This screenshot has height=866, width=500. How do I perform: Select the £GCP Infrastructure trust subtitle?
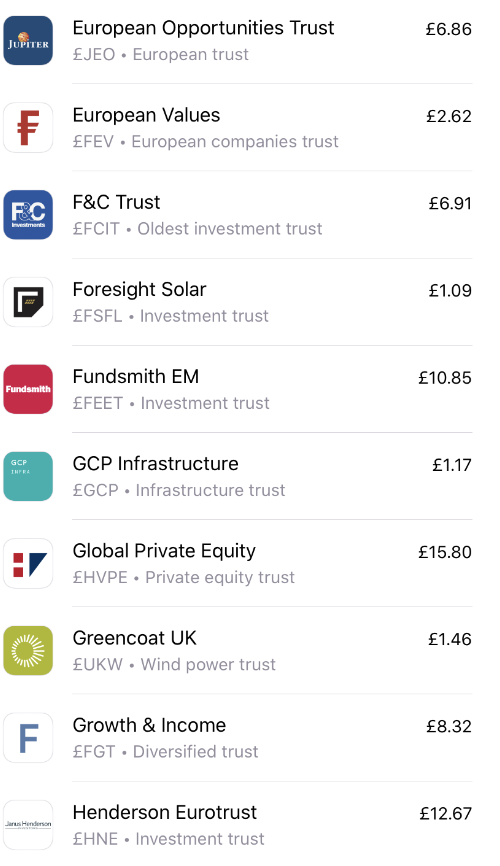[179, 490]
